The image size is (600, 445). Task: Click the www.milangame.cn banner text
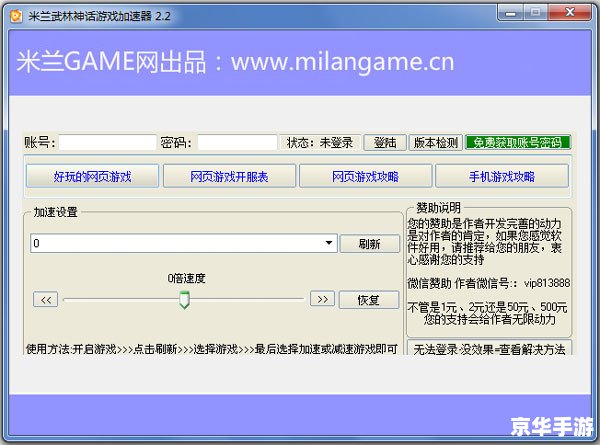pos(342,62)
